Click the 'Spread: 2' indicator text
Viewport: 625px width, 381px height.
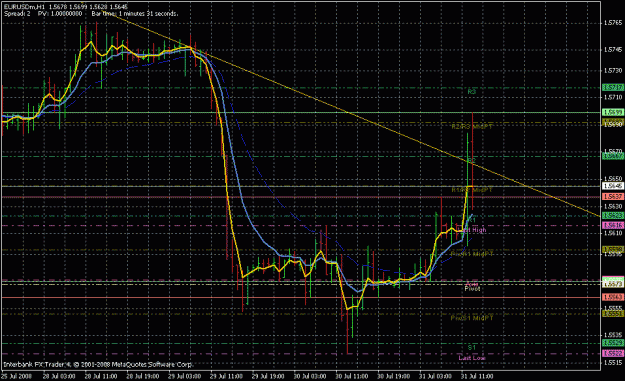tap(17, 14)
